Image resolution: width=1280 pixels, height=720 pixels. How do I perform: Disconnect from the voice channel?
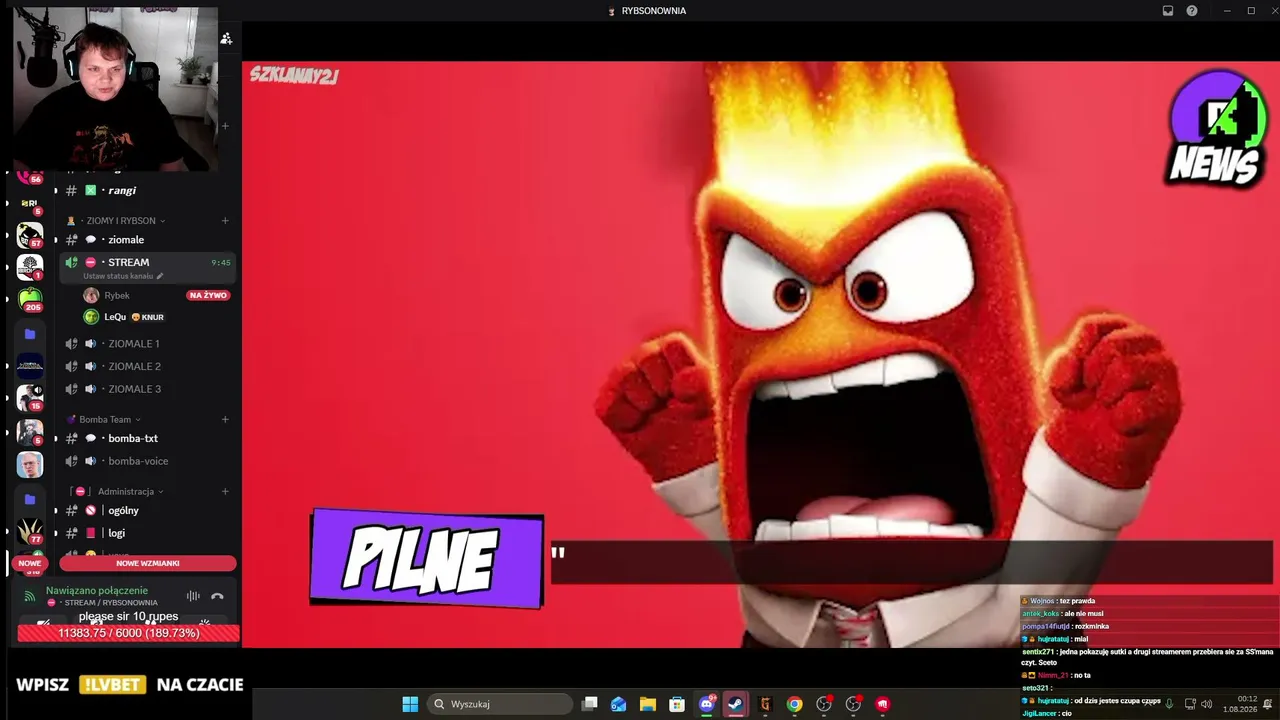point(217,596)
